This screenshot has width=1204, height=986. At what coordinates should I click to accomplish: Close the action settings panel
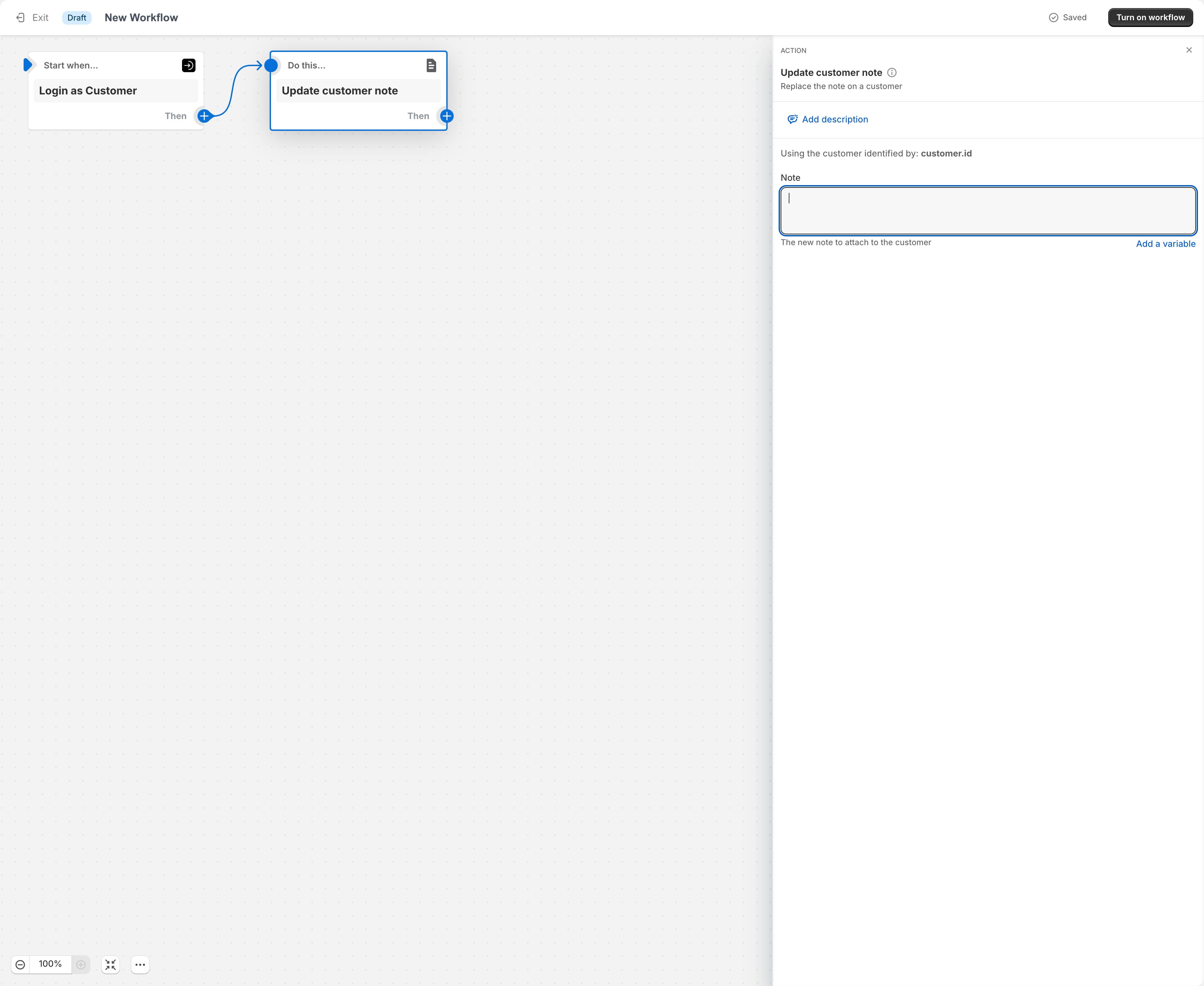click(1189, 50)
